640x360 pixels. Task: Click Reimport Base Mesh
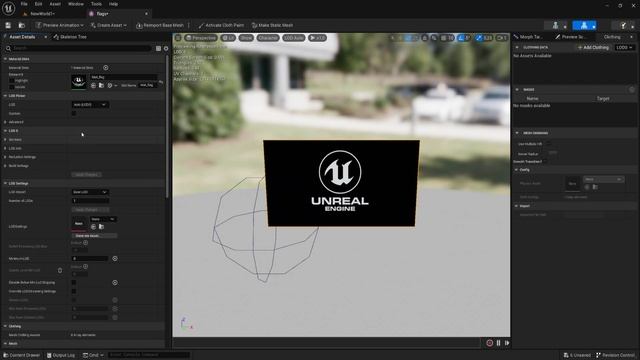[160, 25]
